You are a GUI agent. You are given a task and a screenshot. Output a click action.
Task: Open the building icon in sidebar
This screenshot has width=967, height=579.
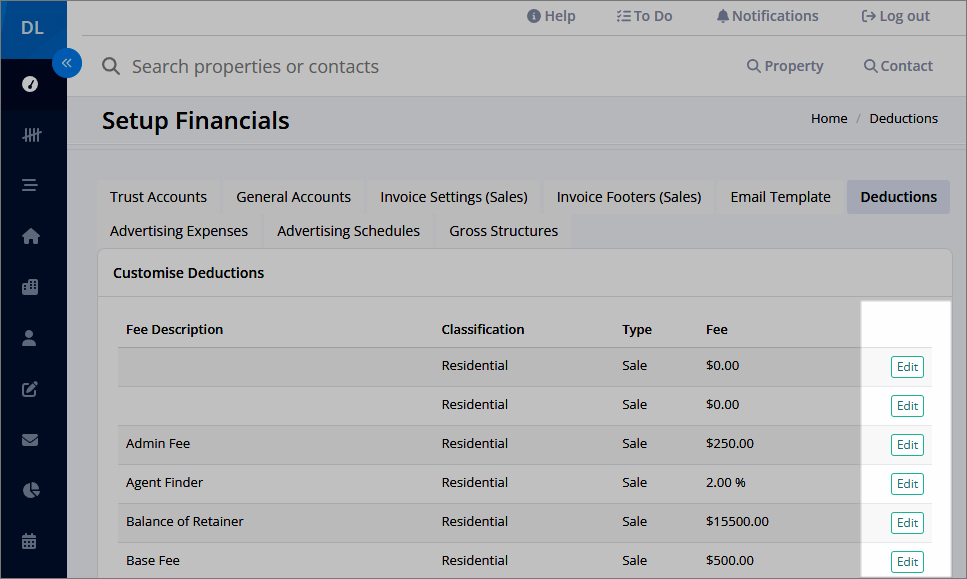click(30, 287)
